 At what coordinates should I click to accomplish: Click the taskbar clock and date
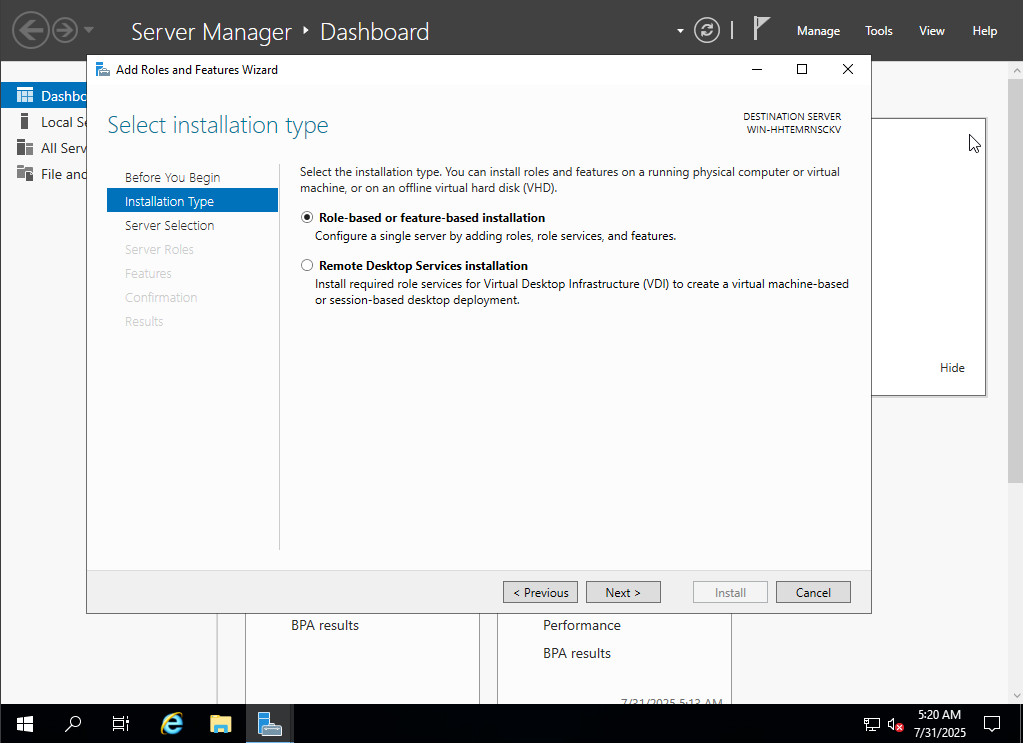tap(939, 724)
